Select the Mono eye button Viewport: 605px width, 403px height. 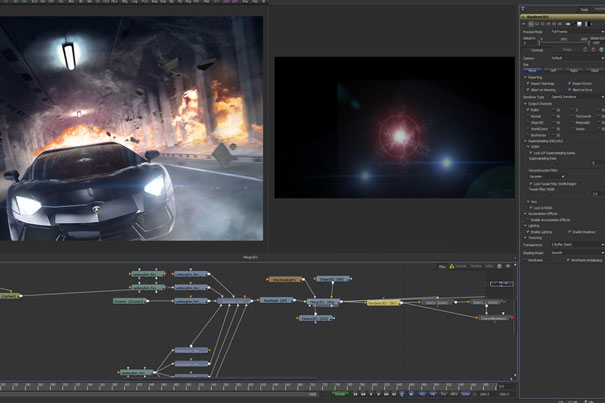coord(532,71)
